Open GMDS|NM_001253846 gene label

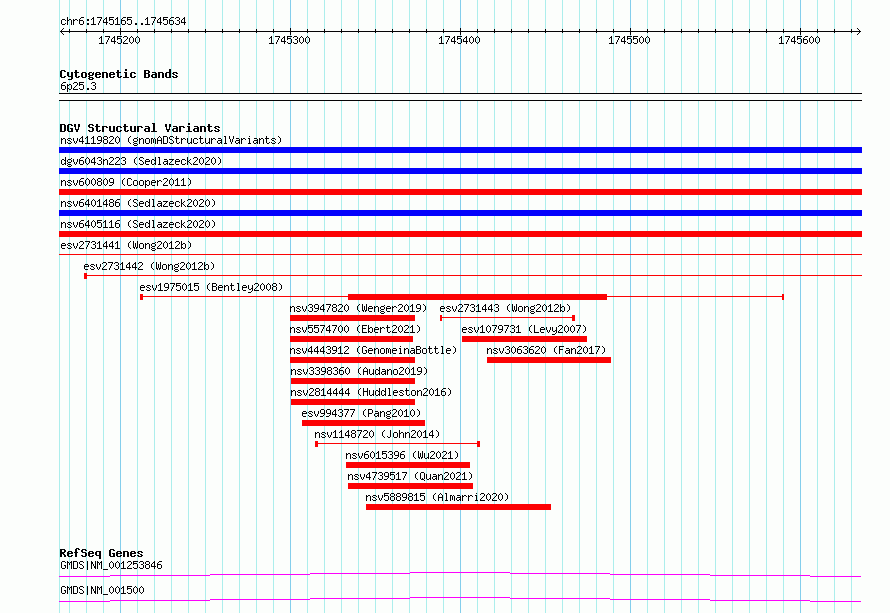click(111, 565)
